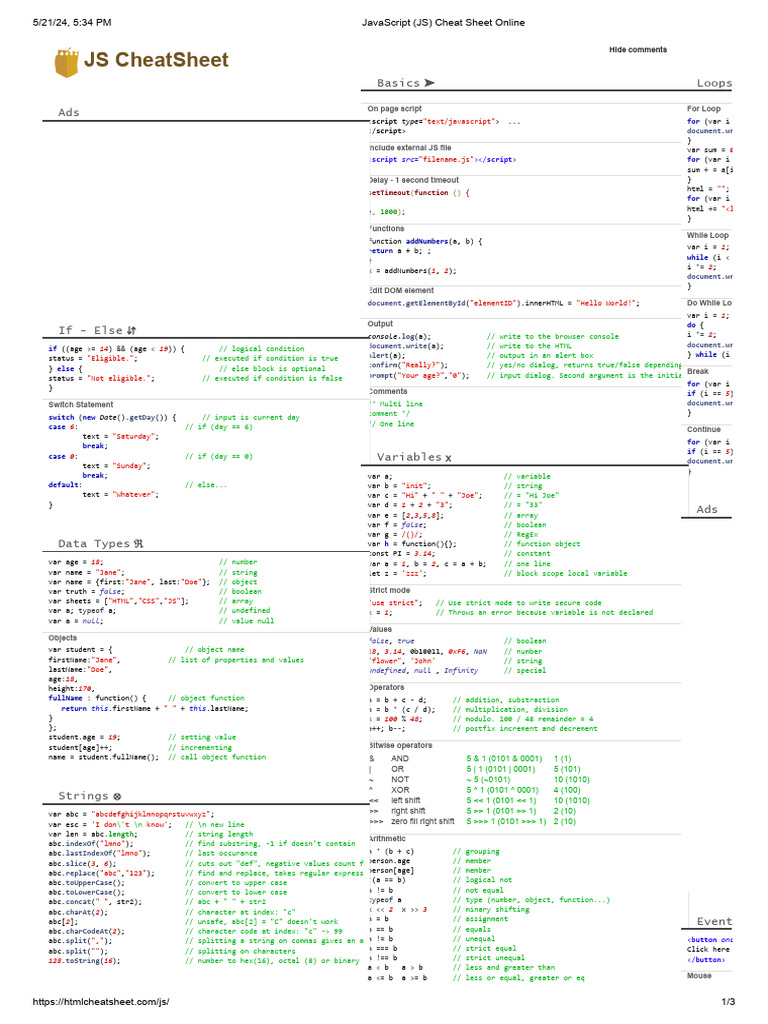Click the 'Values' subheading in Variables
This screenshot has width=768, height=1024.
point(381,630)
